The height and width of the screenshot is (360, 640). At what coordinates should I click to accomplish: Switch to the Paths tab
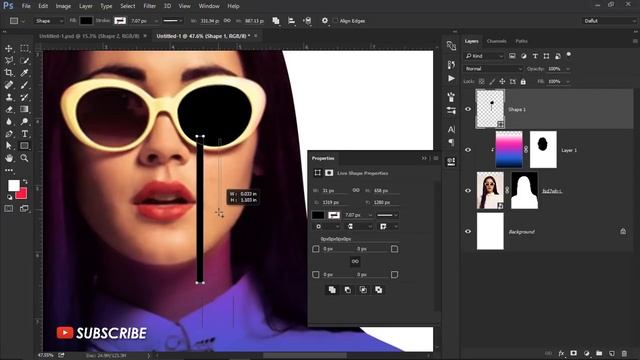point(521,41)
